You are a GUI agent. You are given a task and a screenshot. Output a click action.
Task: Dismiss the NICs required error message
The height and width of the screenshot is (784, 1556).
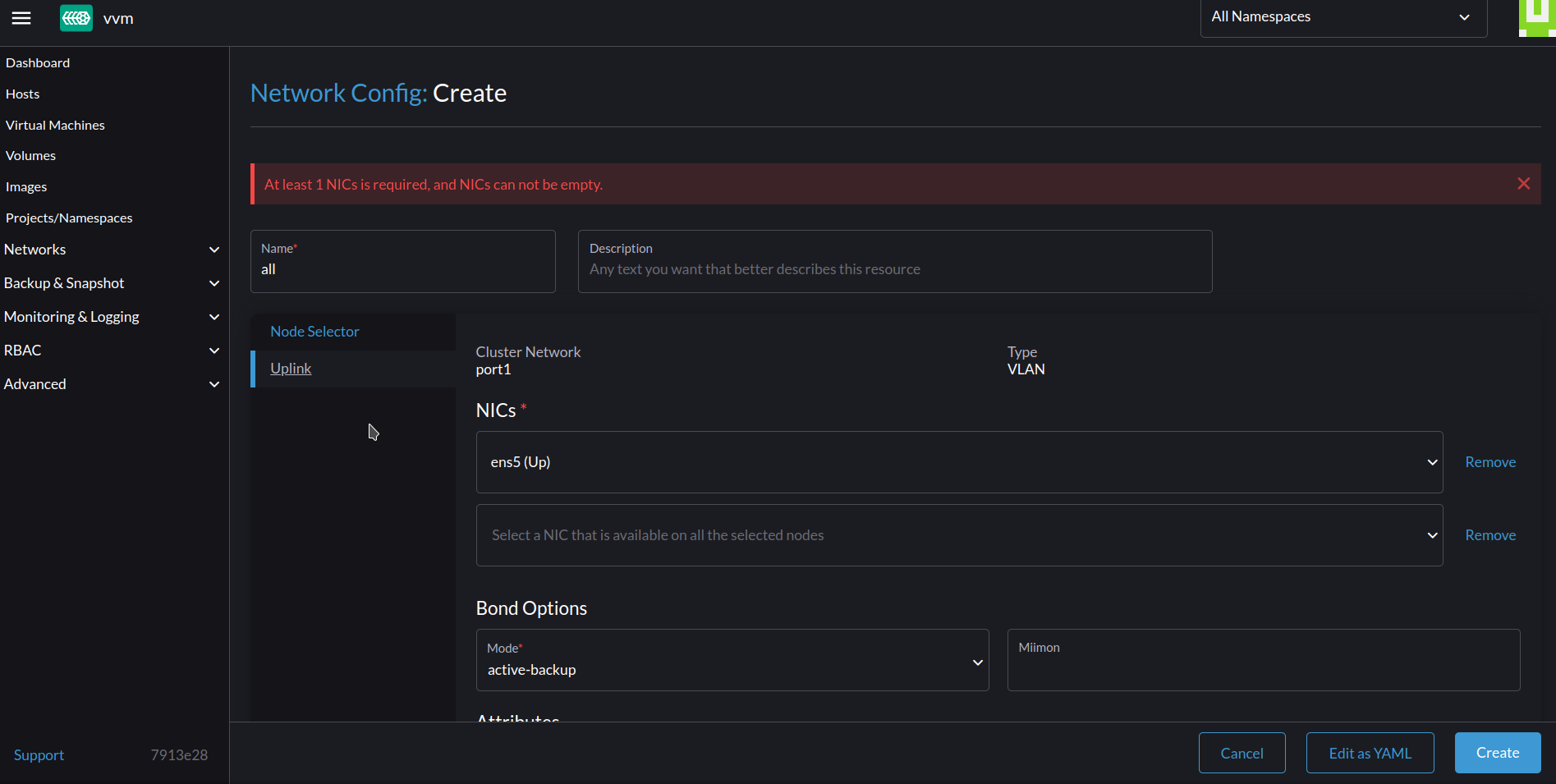[1524, 183]
